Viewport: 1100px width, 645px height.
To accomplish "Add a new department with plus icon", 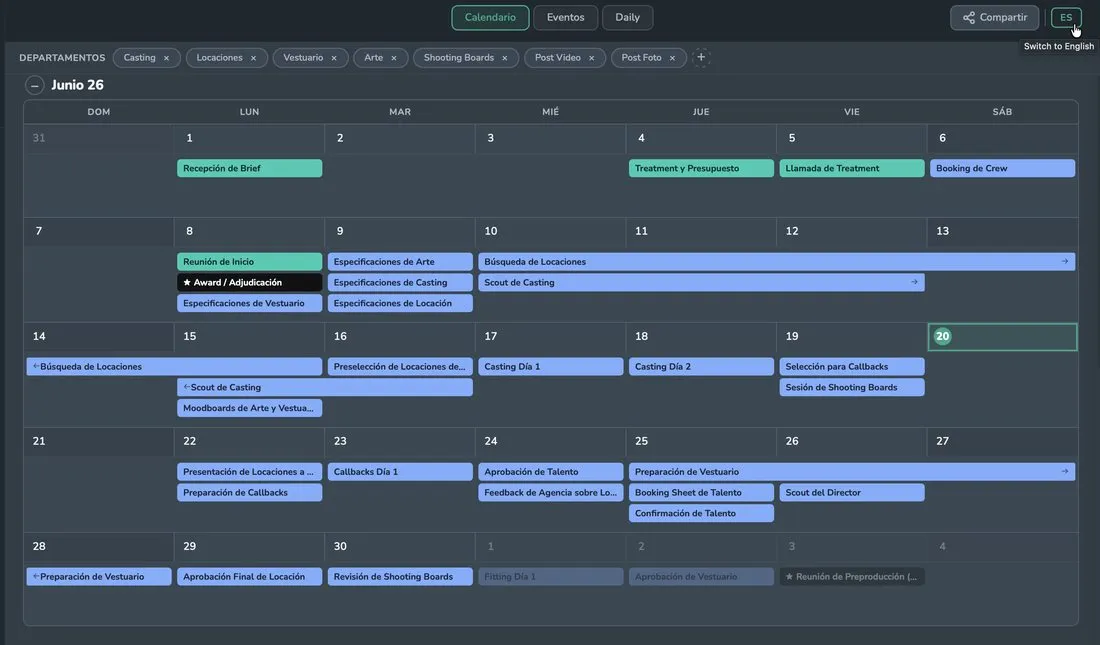I will click(x=701, y=58).
